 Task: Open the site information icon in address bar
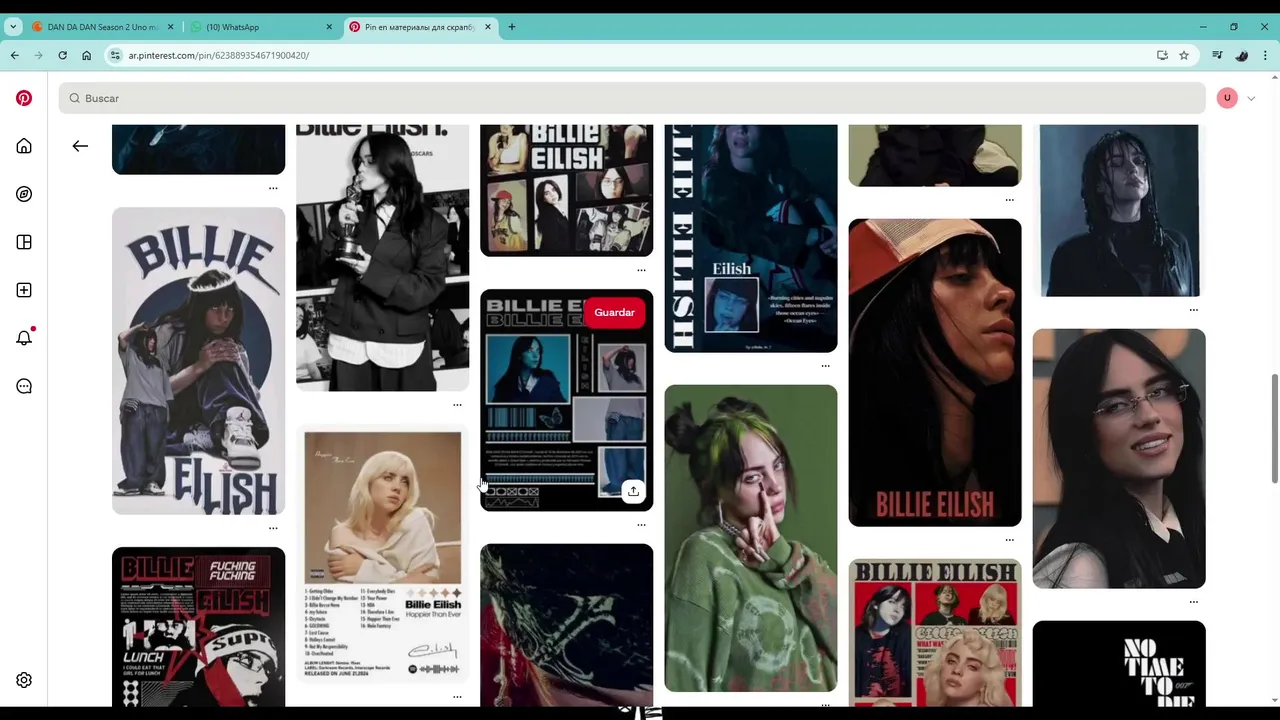pos(115,55)
